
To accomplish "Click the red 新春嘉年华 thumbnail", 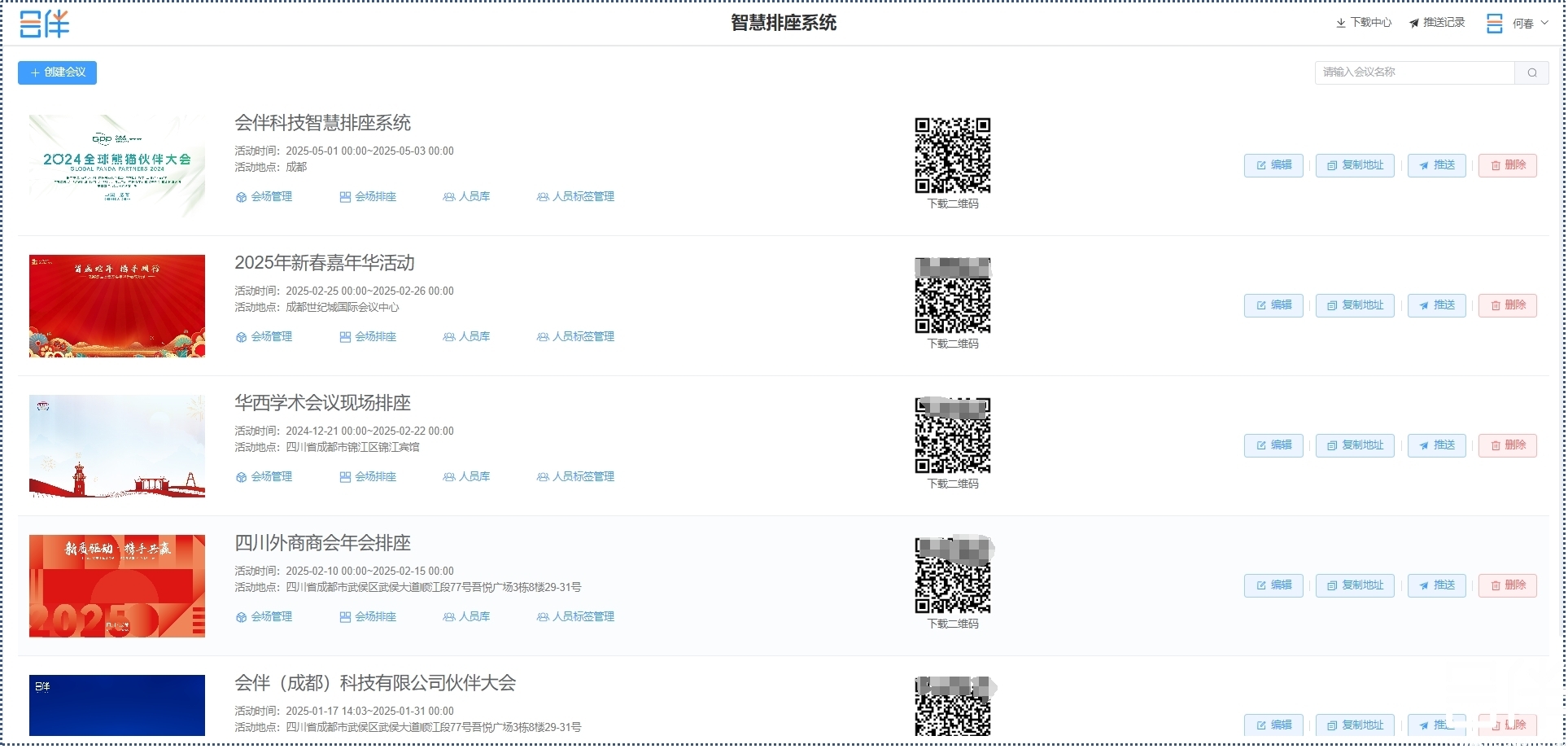I will click(117, 306).
